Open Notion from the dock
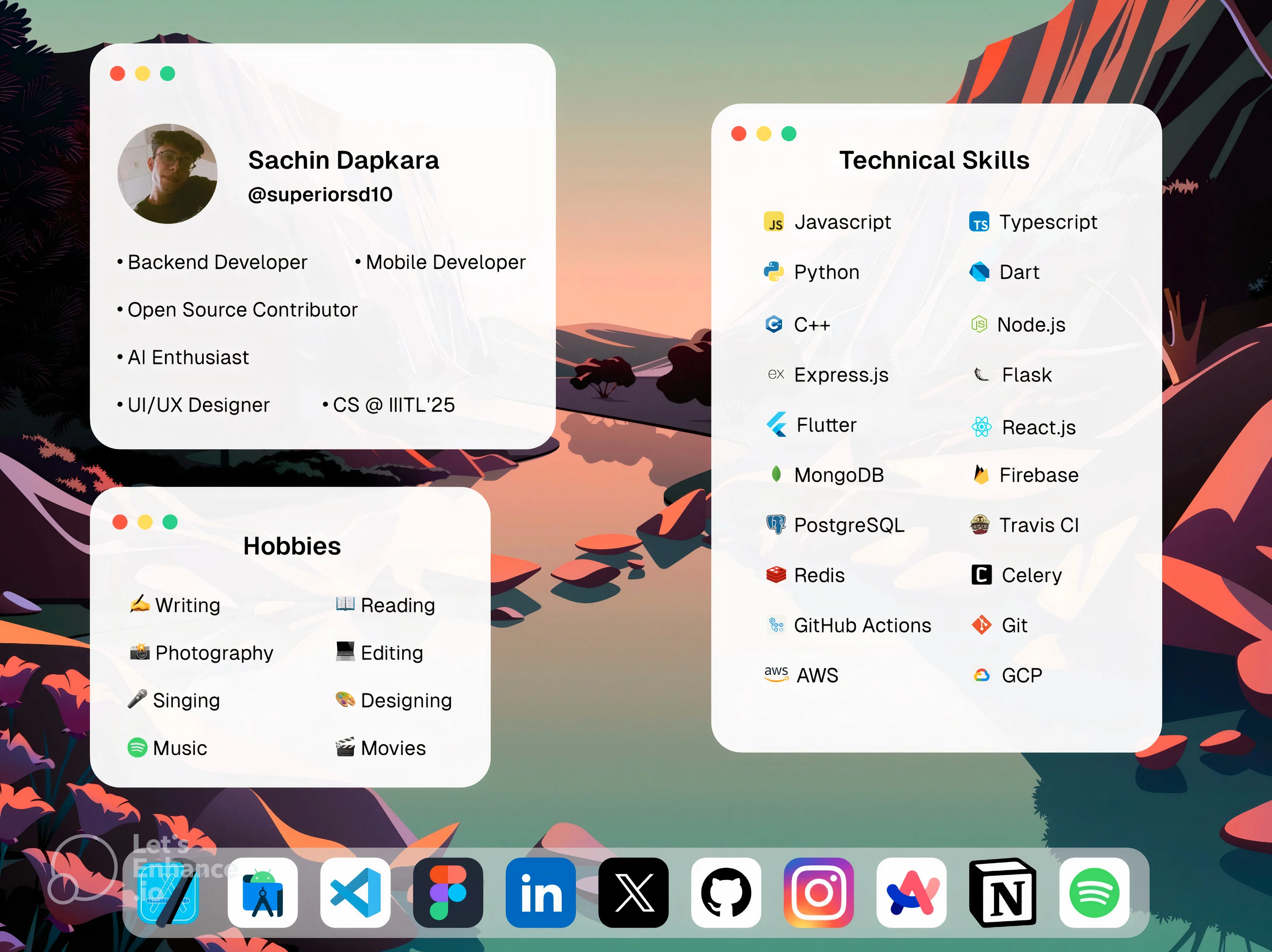This screenshot has width=1272, height=952. click(x=1003, y=893)
